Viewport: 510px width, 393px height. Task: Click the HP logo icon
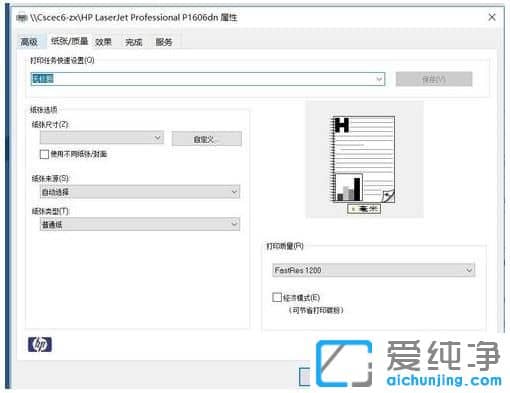40,344
